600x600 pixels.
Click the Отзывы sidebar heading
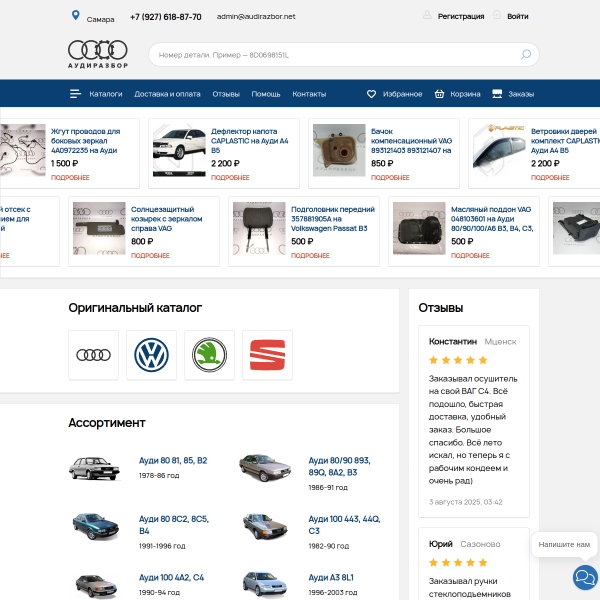coord(441,308)
